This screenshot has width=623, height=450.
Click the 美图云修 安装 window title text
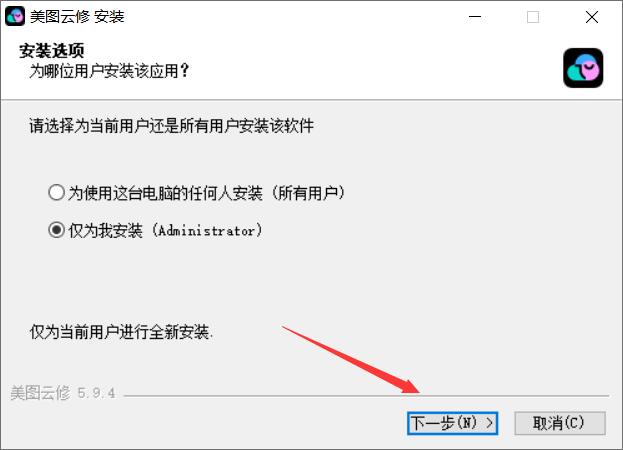(77, 17)
